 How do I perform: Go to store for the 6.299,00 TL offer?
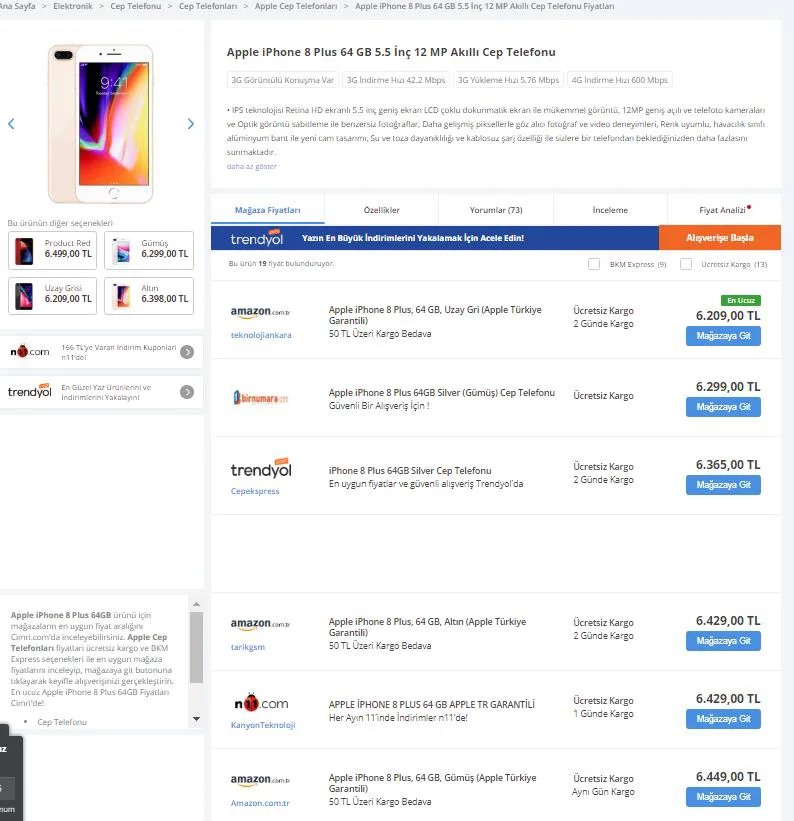(x=723, y=407)
